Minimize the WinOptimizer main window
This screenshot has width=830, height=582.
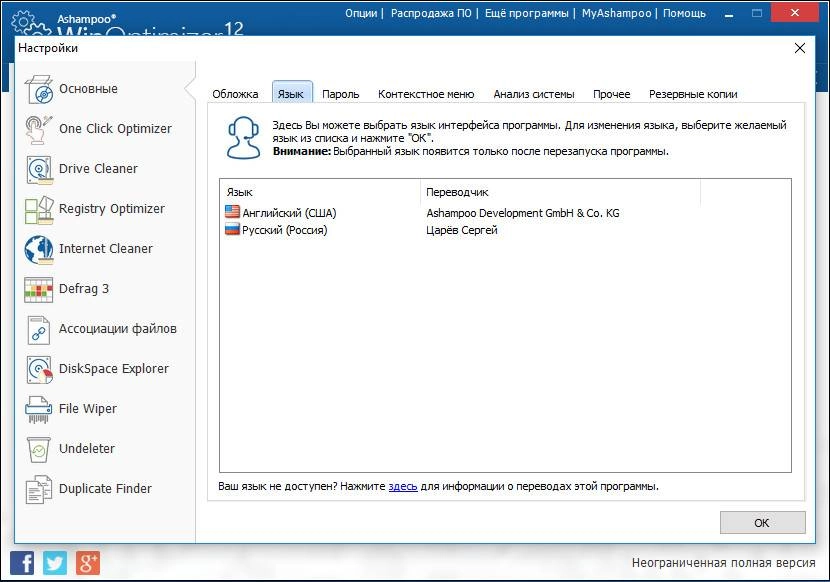point(729,14)
